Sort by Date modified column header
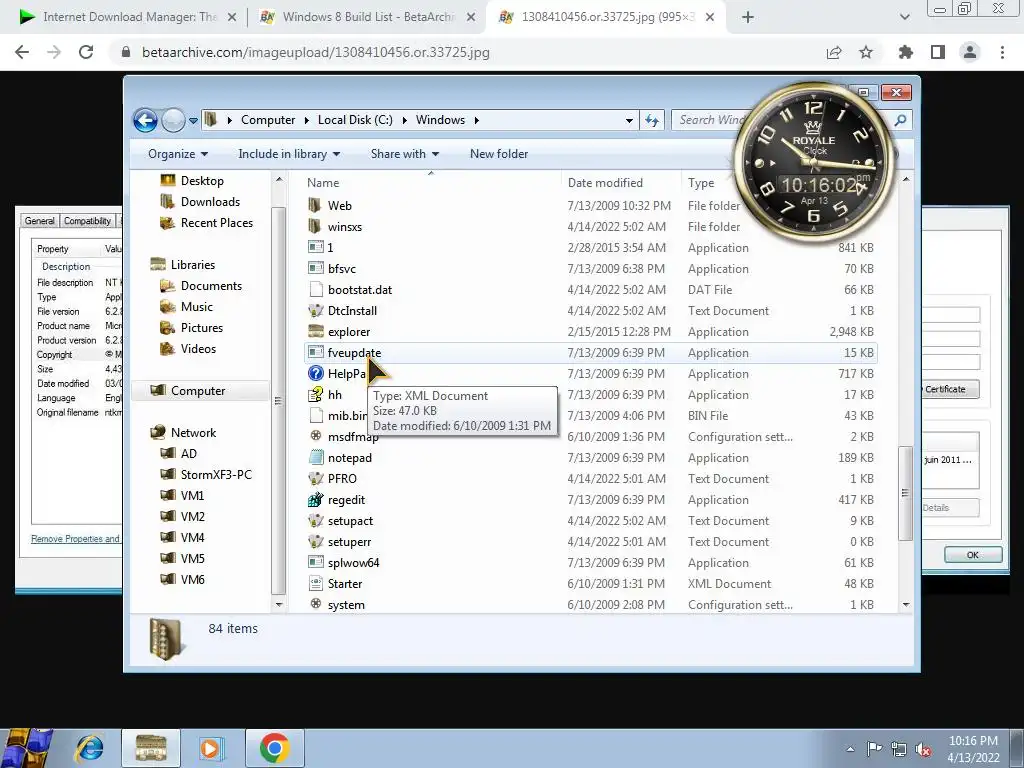This screenshot has height=768, width=1024. pos(605,183)
